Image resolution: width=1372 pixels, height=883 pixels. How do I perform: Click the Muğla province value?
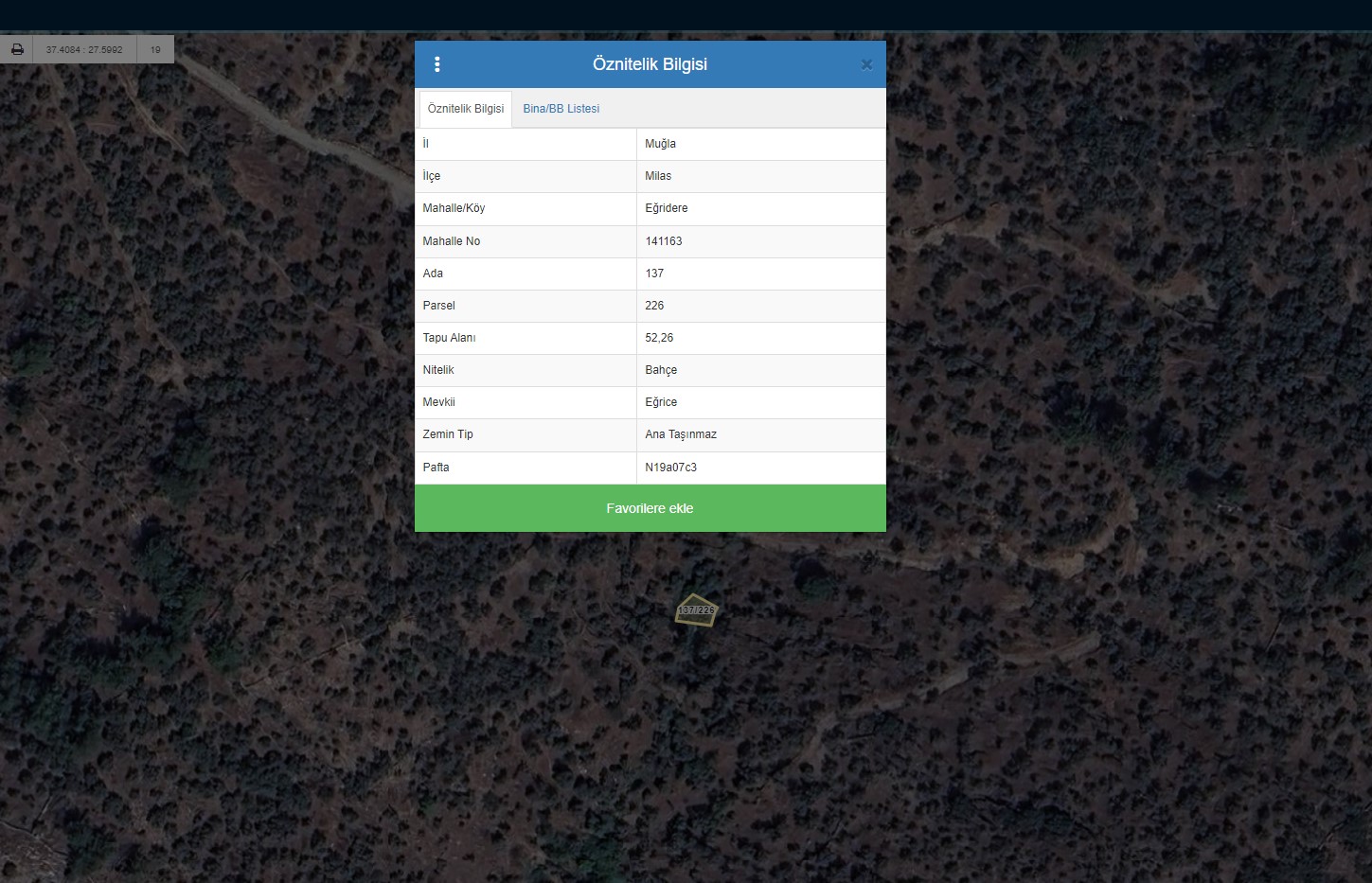tap(660, 144)
